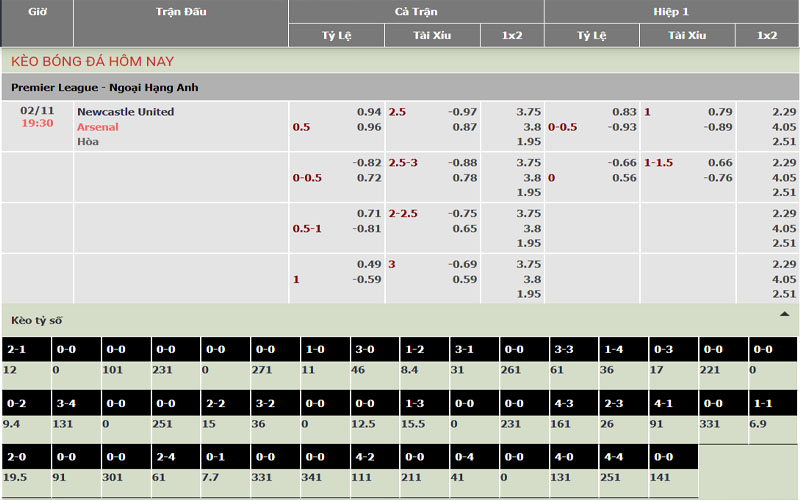Select first-half handicap odds 0.83

coord(624,112)
